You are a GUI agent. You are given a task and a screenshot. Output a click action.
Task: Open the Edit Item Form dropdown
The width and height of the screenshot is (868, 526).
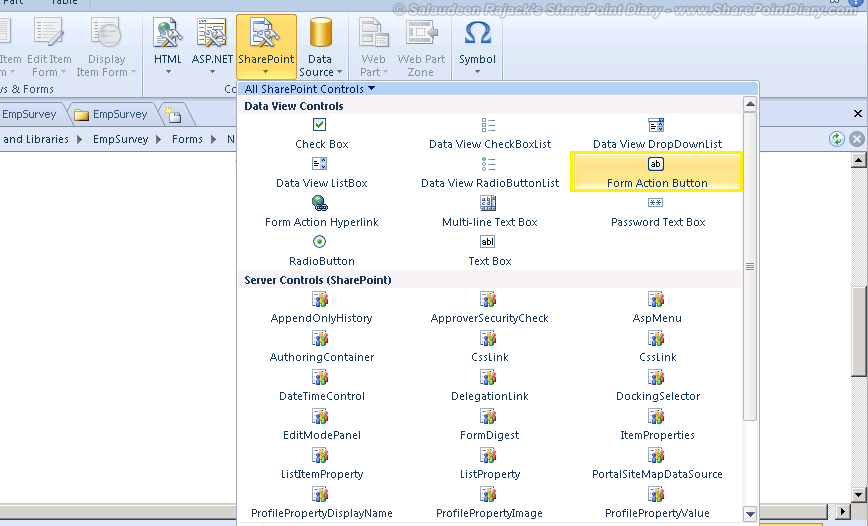pos(49,47)
